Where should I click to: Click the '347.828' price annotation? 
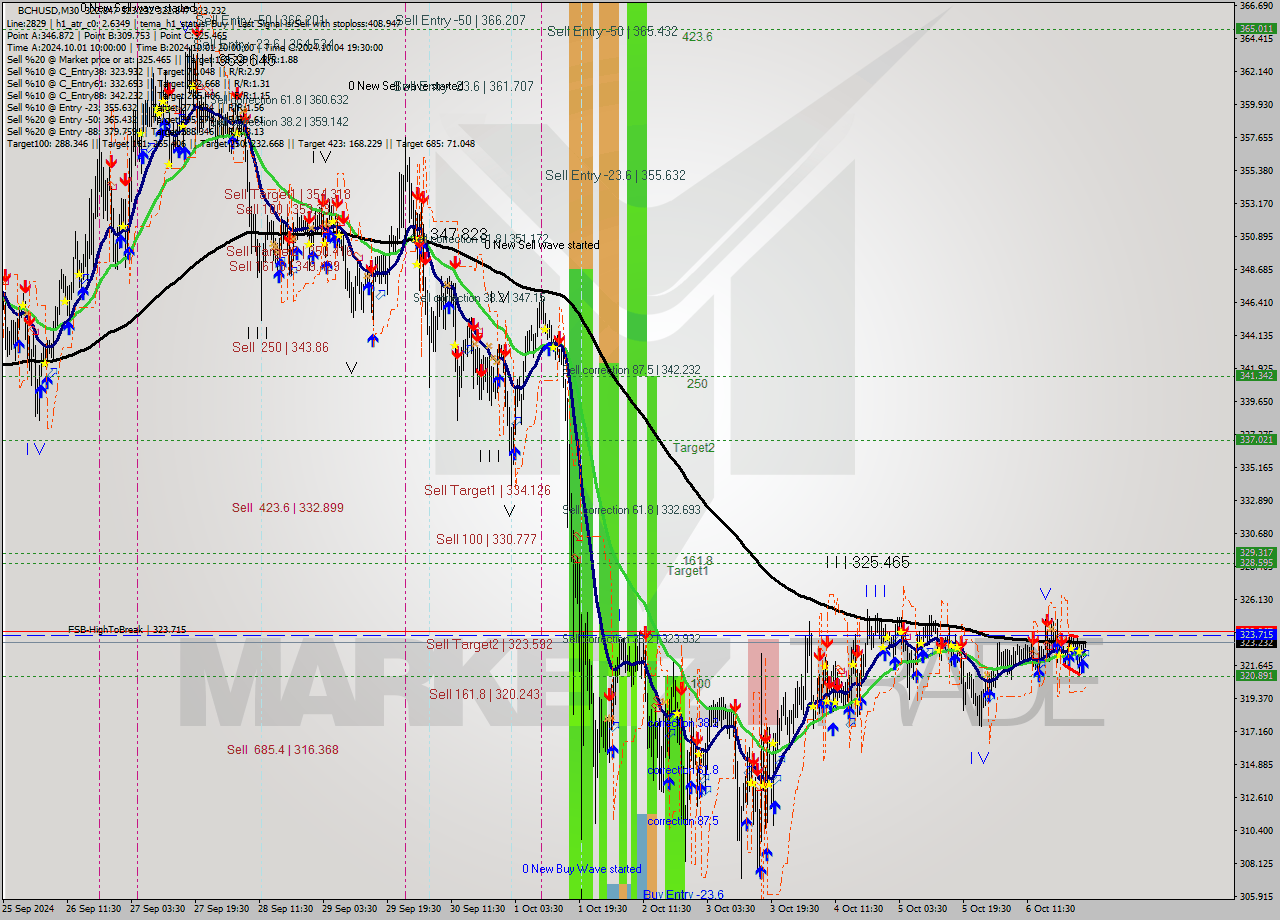pos(459,233)
